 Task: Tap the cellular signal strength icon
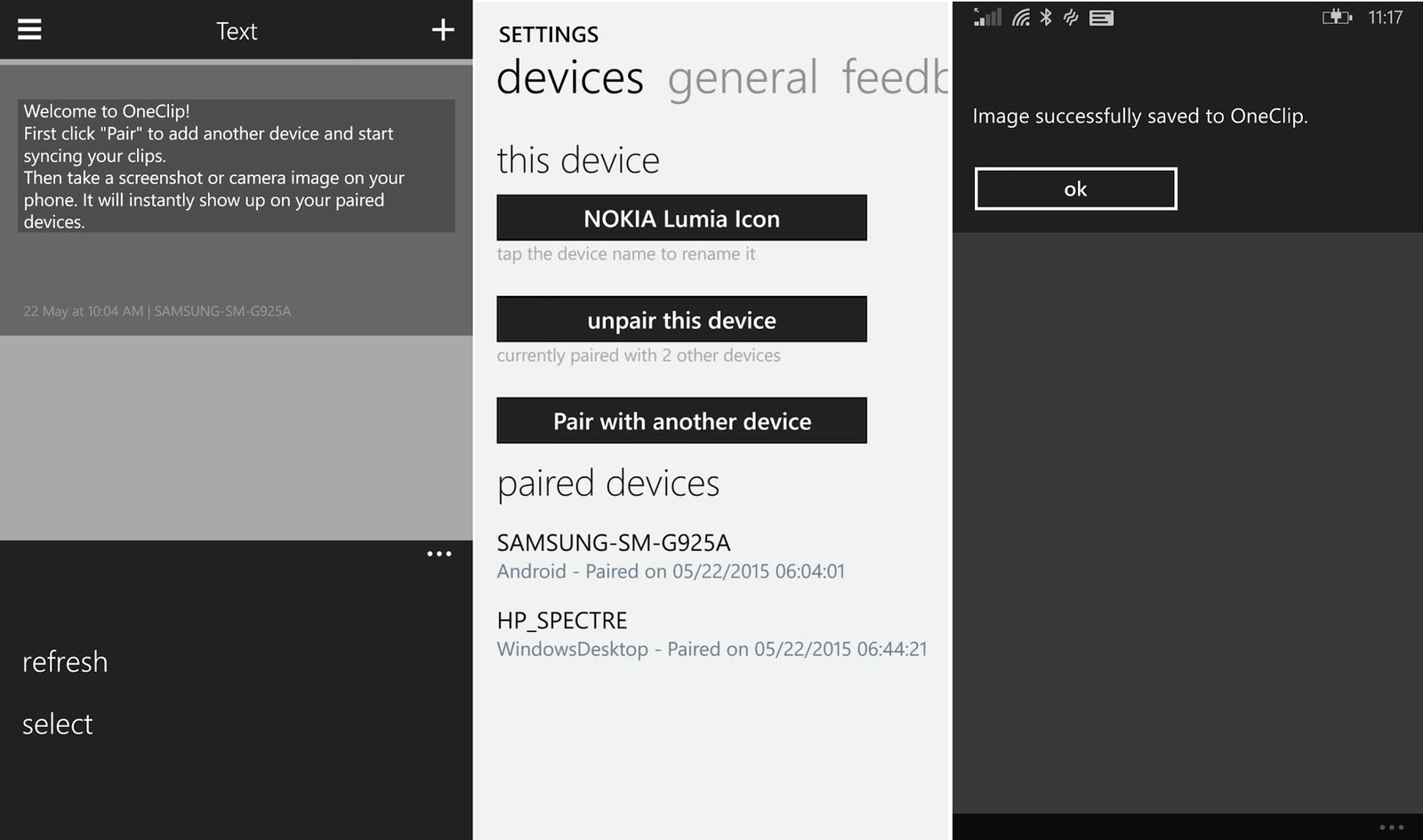click(987, 17)
